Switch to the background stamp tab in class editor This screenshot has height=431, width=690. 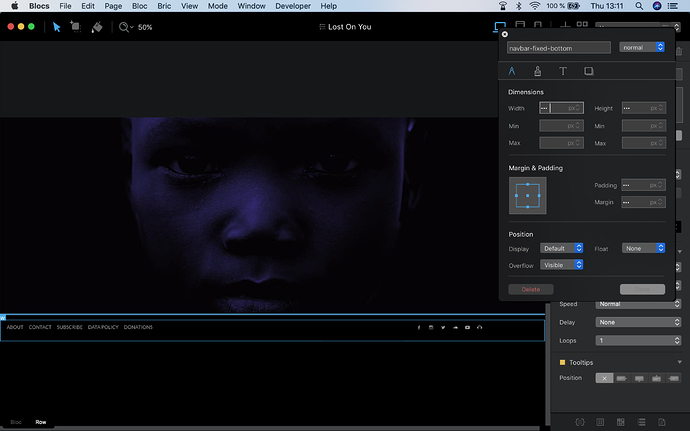[537, 72]
